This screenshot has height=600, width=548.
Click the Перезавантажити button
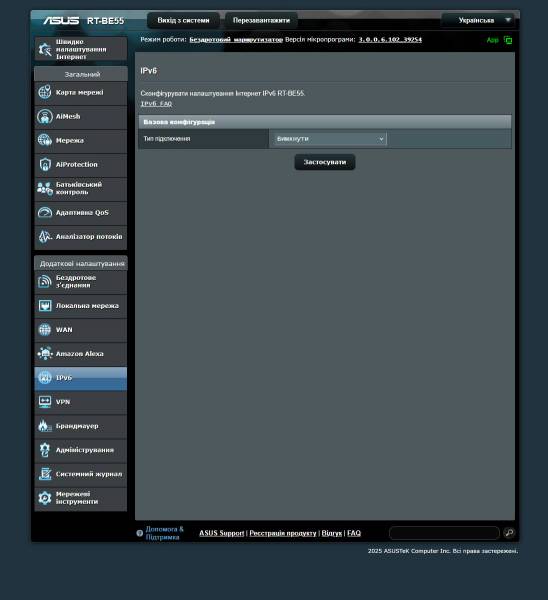click(261, 20)
